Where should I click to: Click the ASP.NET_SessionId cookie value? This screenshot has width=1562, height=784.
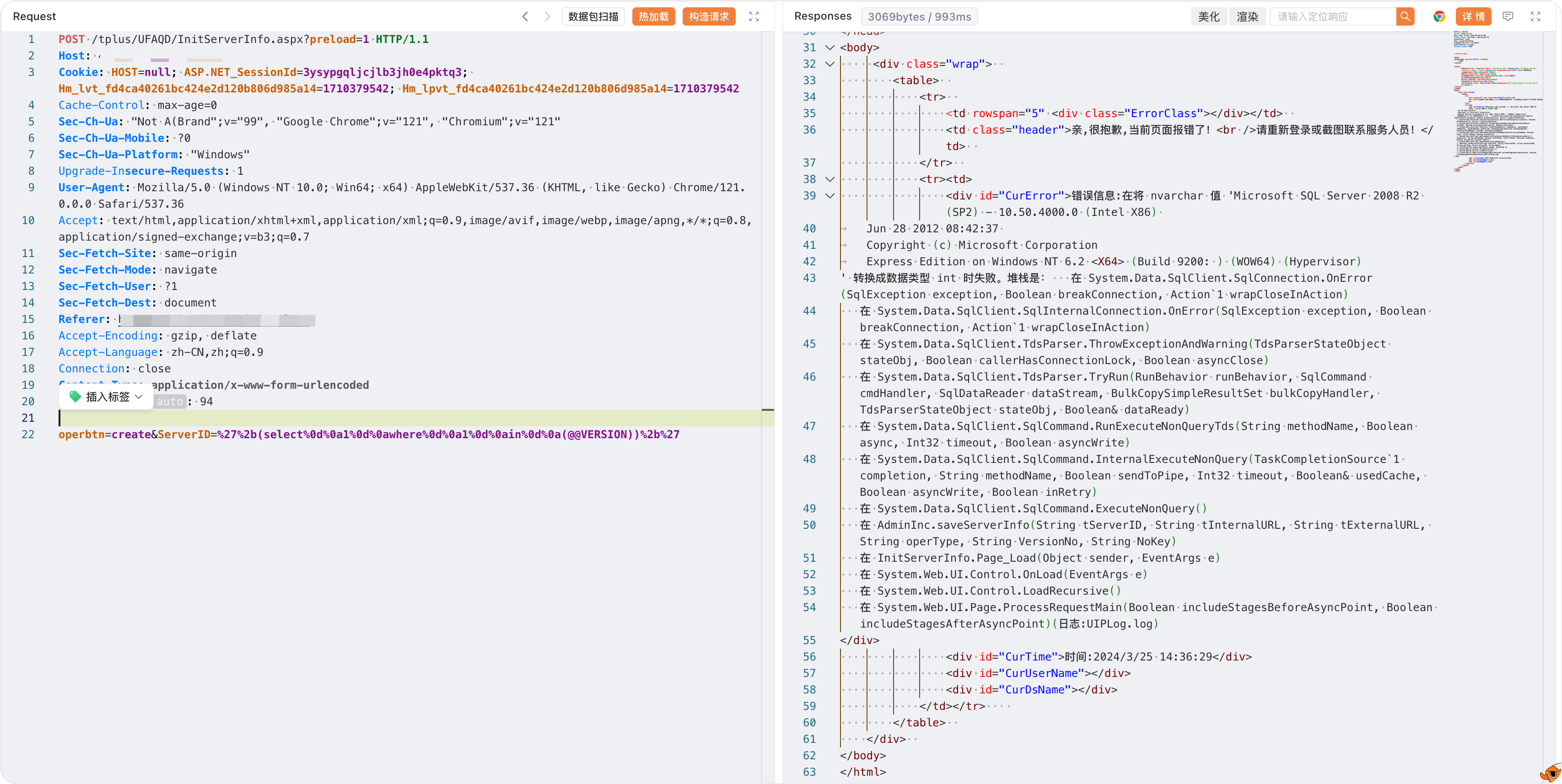(x=382, y=72)
